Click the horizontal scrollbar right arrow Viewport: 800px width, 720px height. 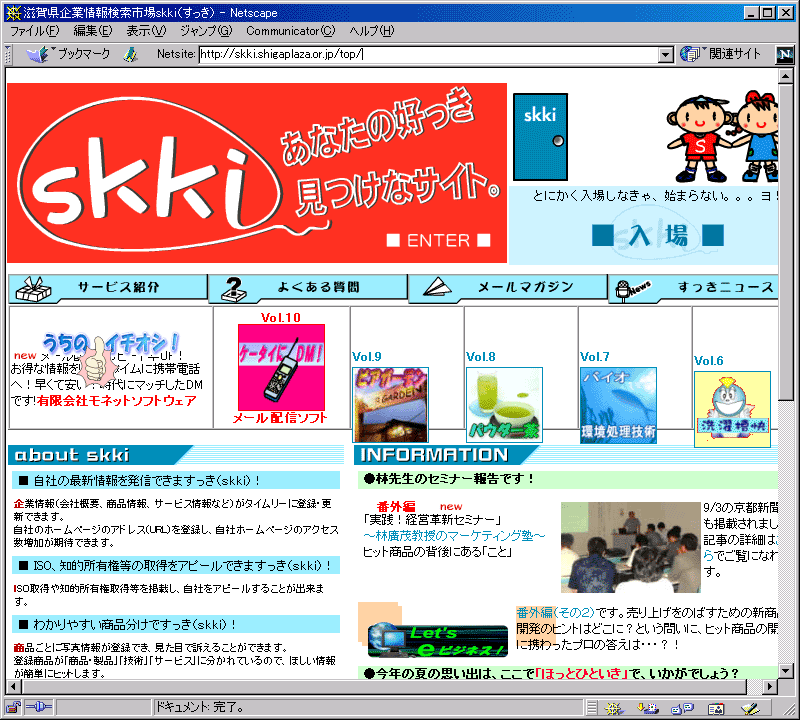[x=771, y=687]
